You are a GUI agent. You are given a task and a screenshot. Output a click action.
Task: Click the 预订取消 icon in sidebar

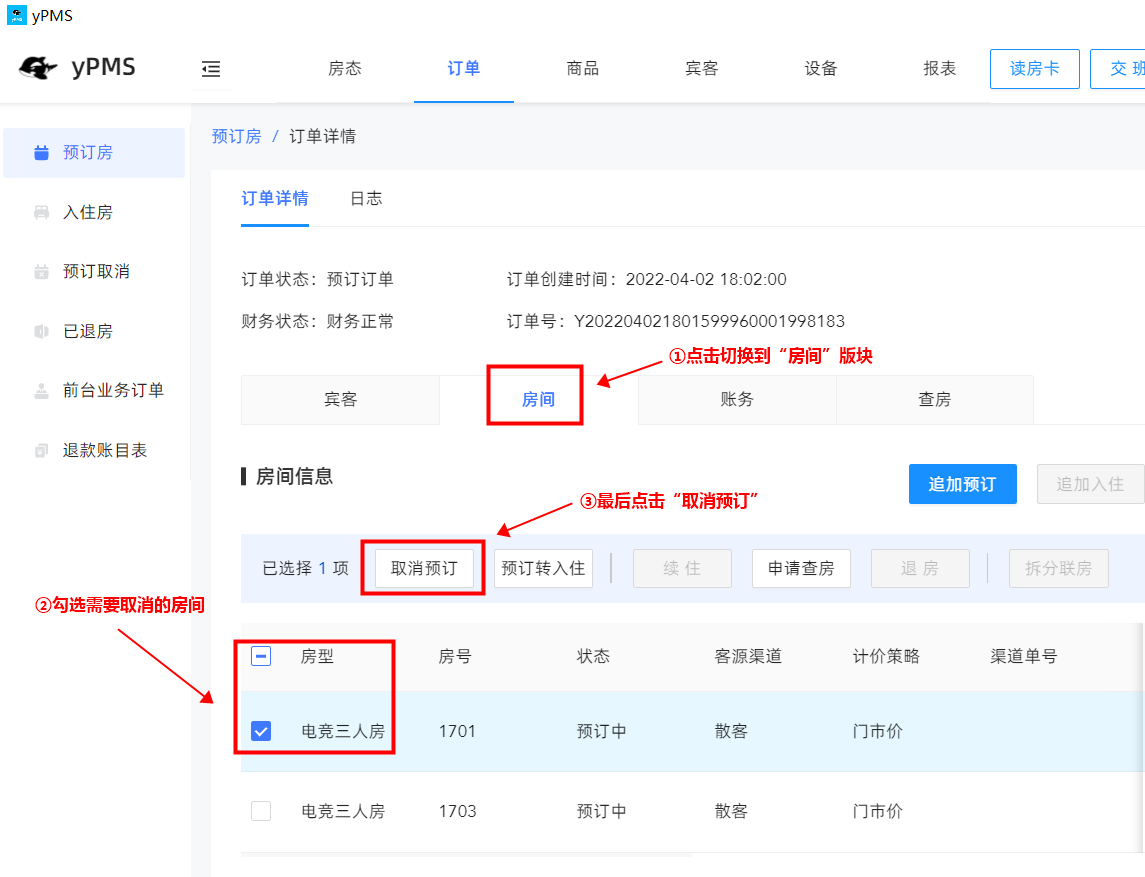(42, 272)
